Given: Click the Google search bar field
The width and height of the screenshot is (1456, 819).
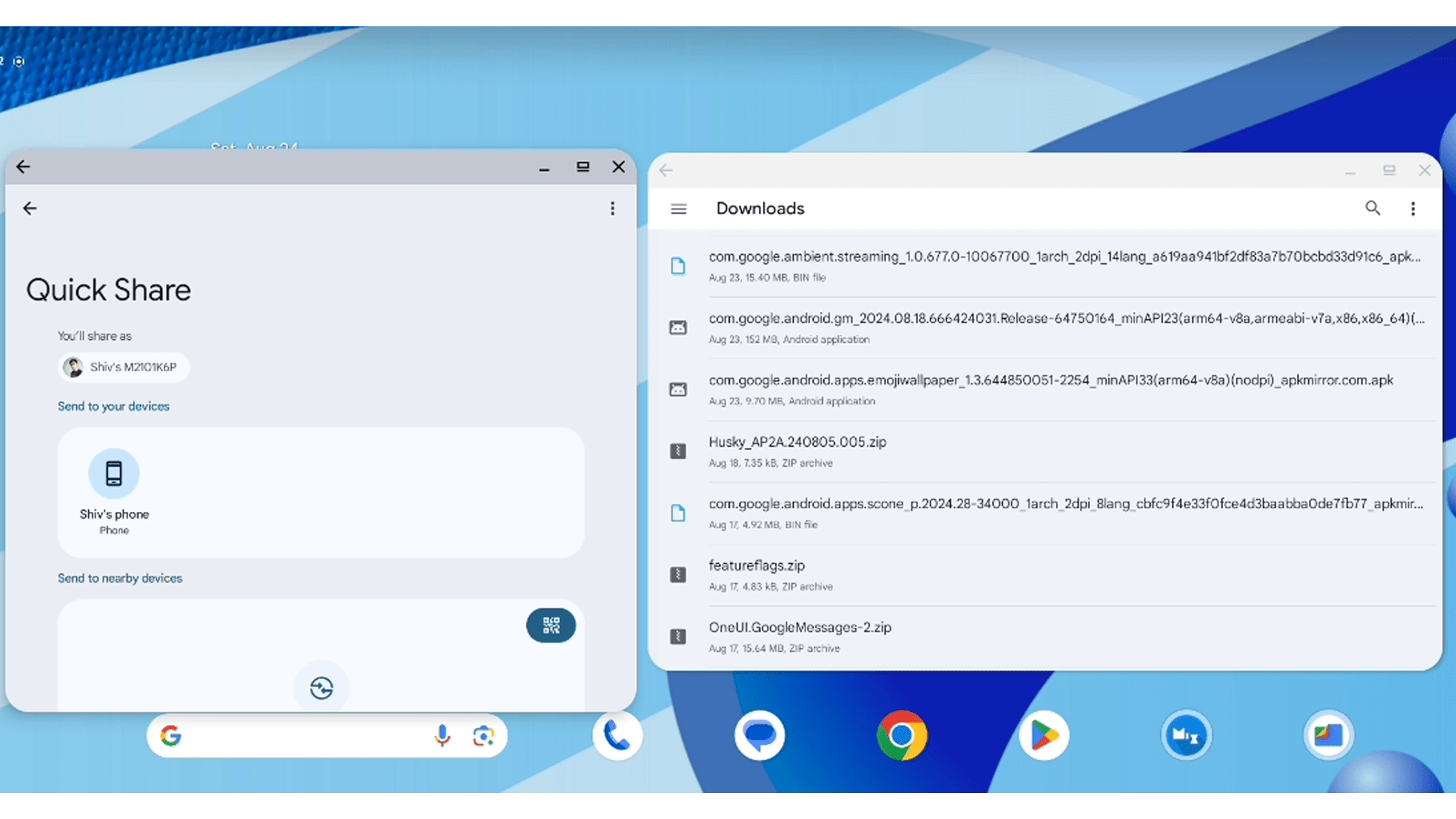Looking at the screenshot, I should click(300, 736).
